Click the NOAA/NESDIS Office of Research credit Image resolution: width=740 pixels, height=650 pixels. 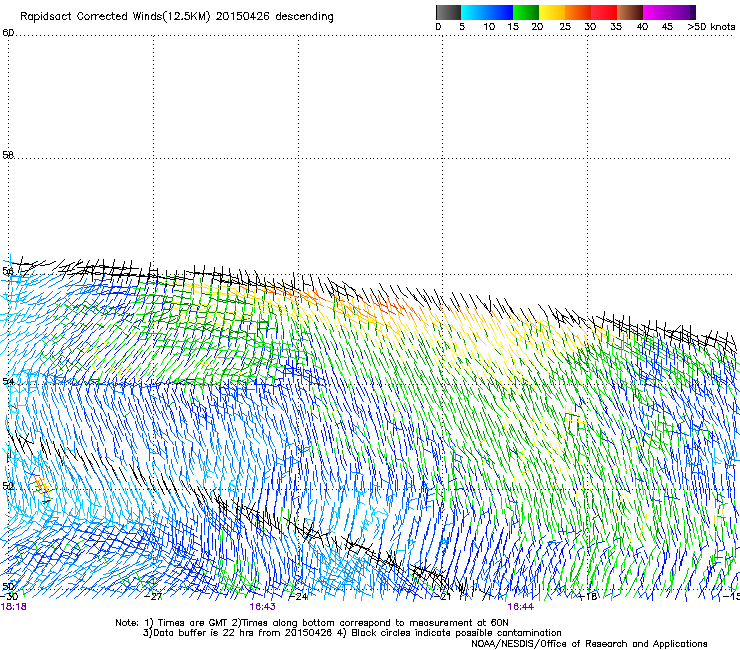589,644
